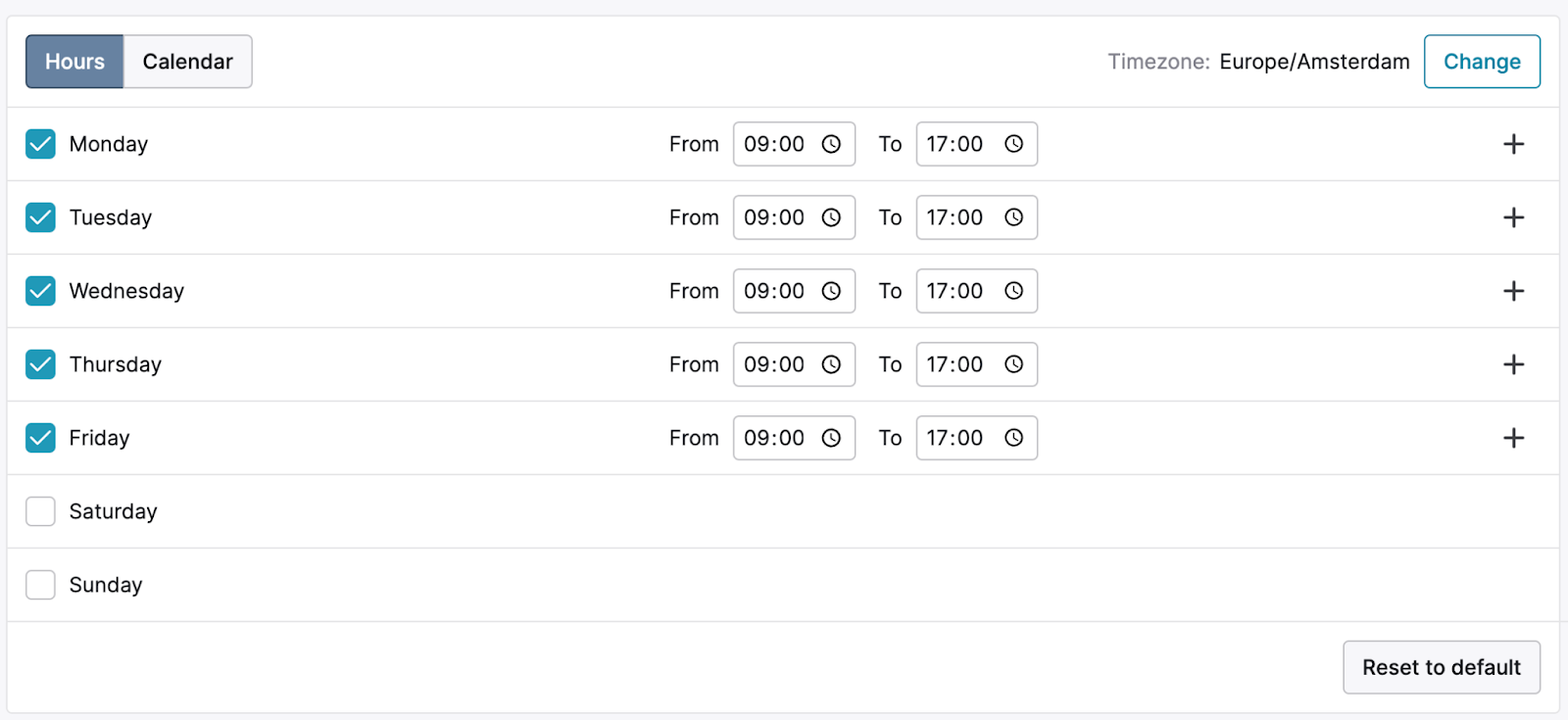The width and height of the screenshot is (1568, 720).
Task: Click Friday's From time 09:00 field
Action: click(774, 438)
